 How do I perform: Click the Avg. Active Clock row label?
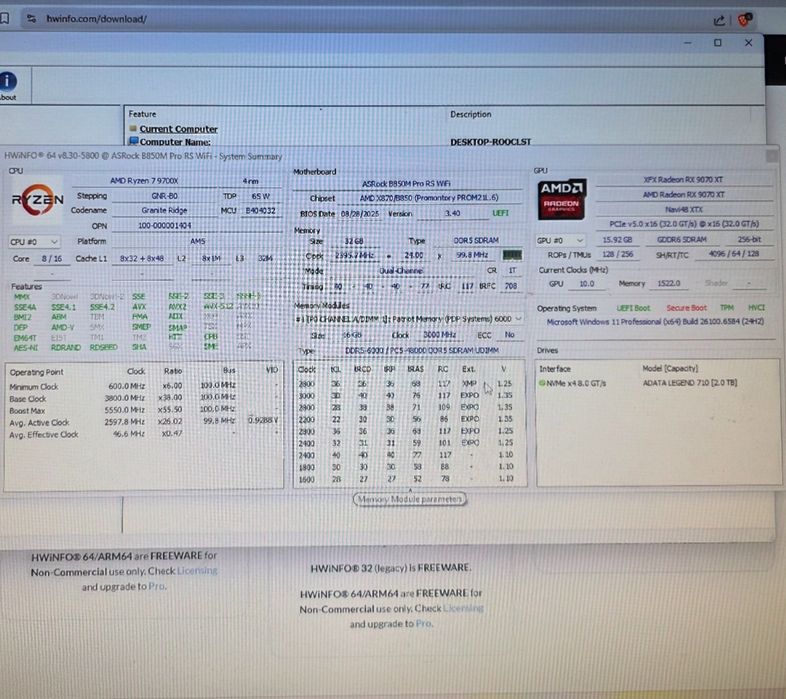pyautogui.click(x=39, y=423)
